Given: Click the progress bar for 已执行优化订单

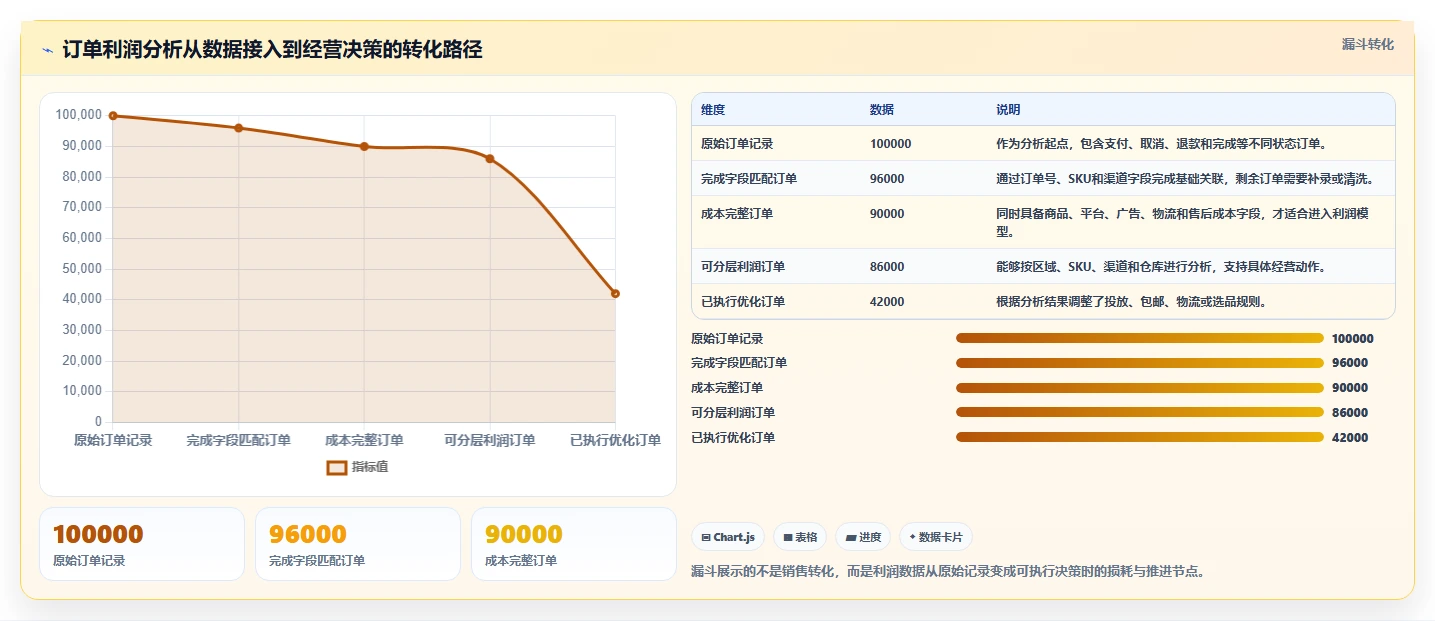Looking at the screenshot, I should click(x=1140, y=437).
